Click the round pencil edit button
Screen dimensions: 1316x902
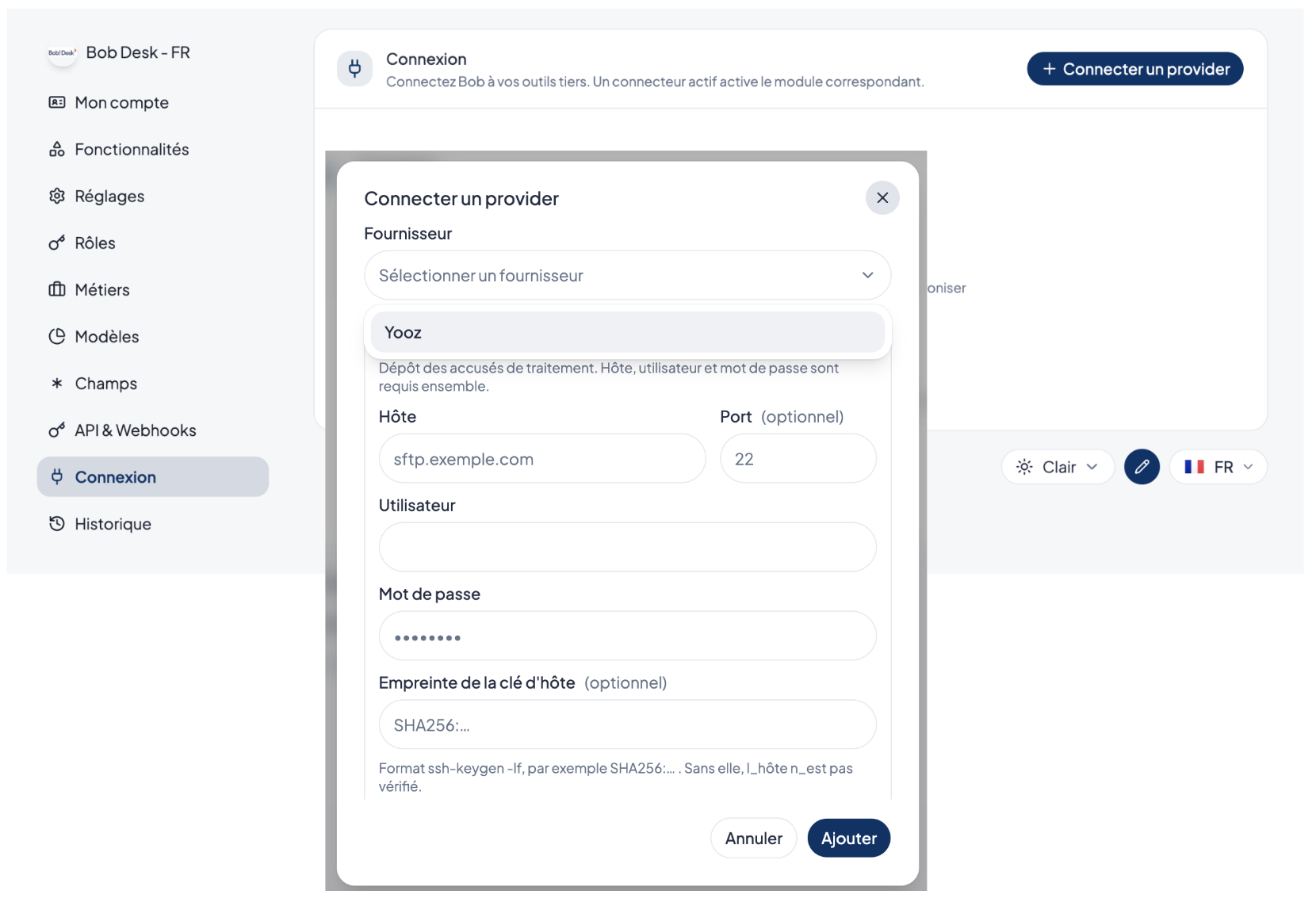pos(1142,467)
